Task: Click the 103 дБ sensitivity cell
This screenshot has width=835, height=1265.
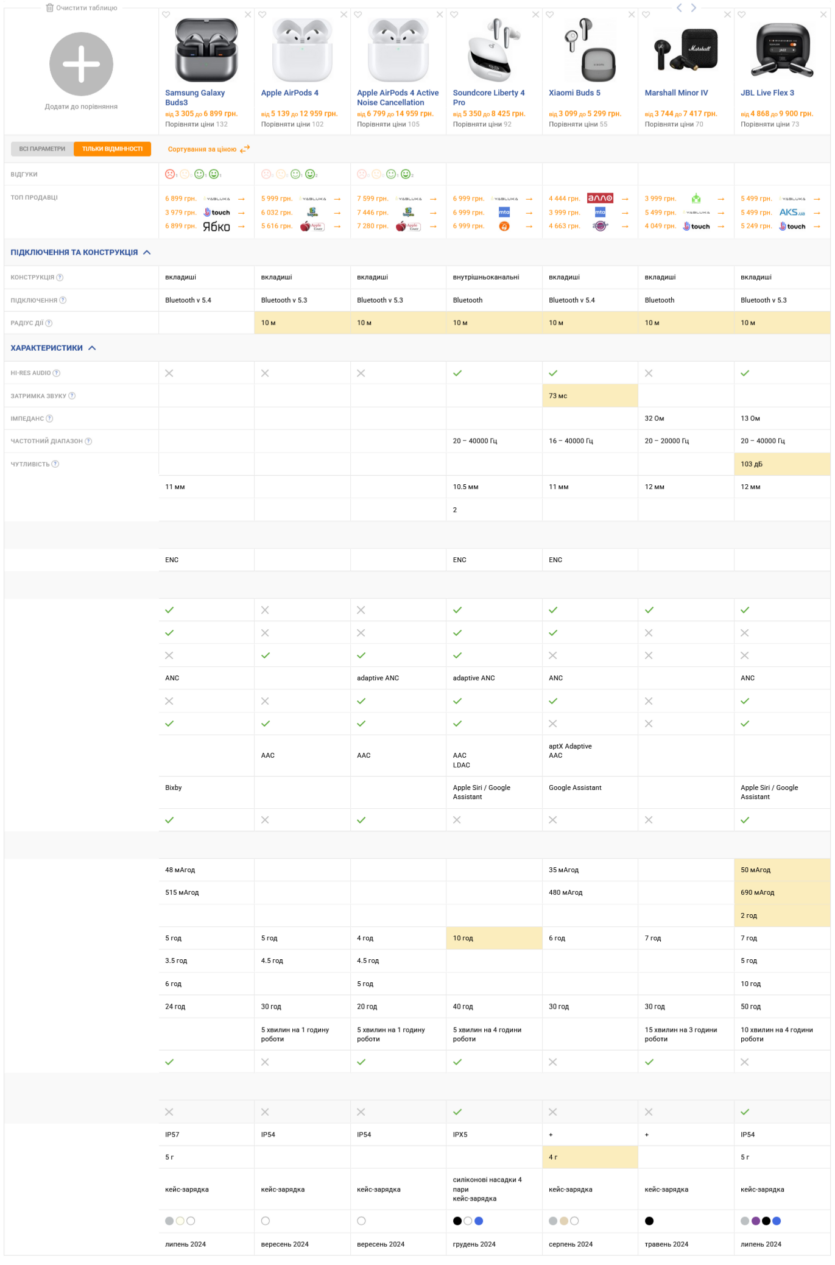Action: point(782,464)
